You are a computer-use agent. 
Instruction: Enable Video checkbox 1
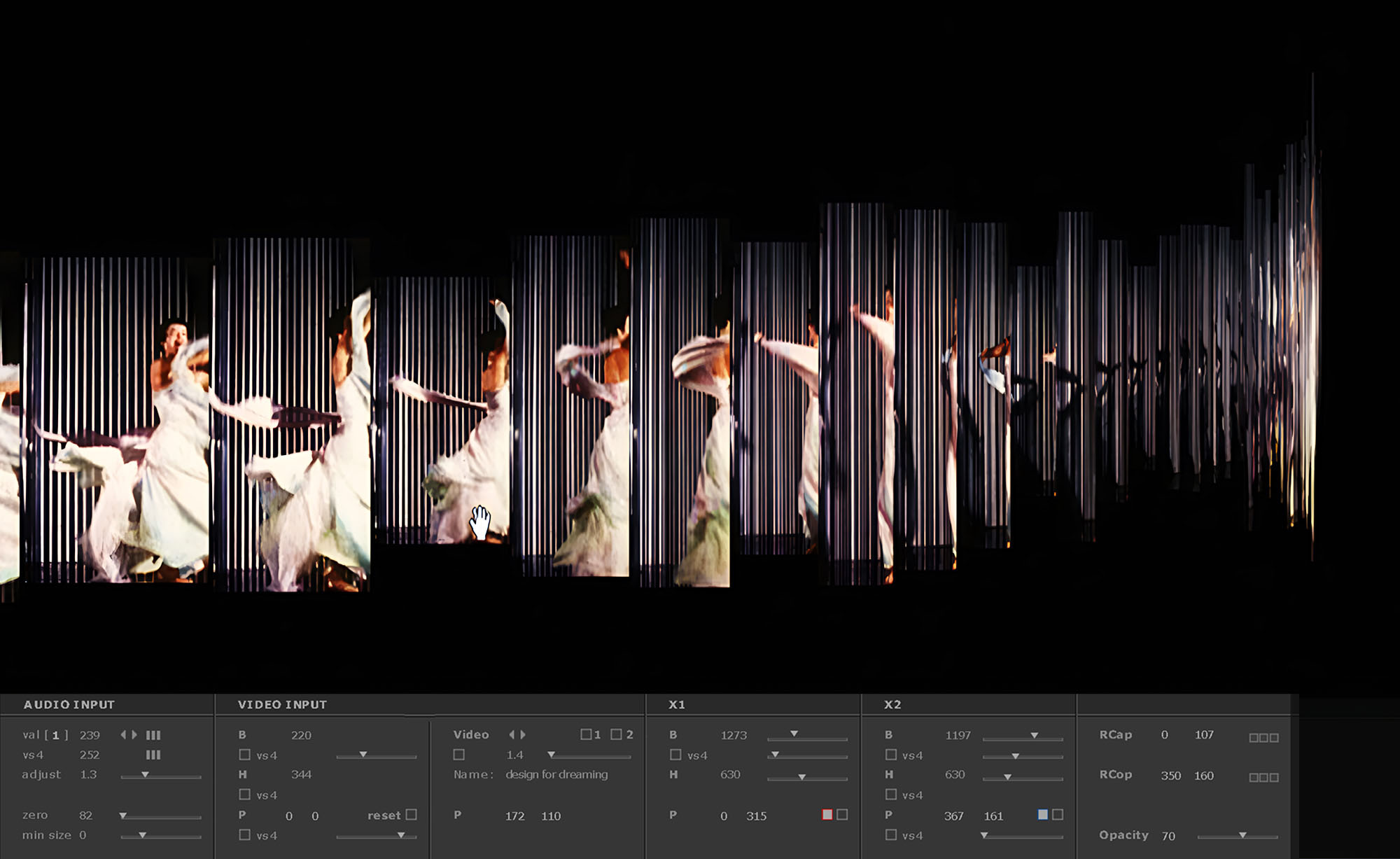click(586, 734)
